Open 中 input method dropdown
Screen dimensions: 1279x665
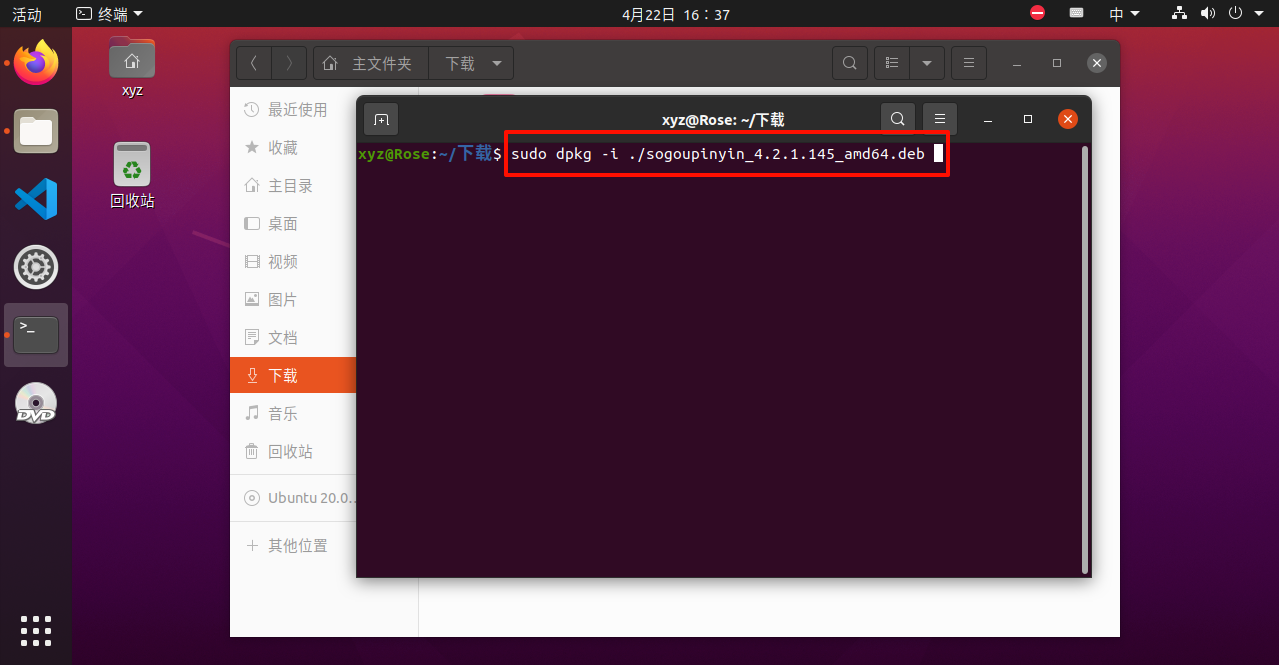(1124, 14)
